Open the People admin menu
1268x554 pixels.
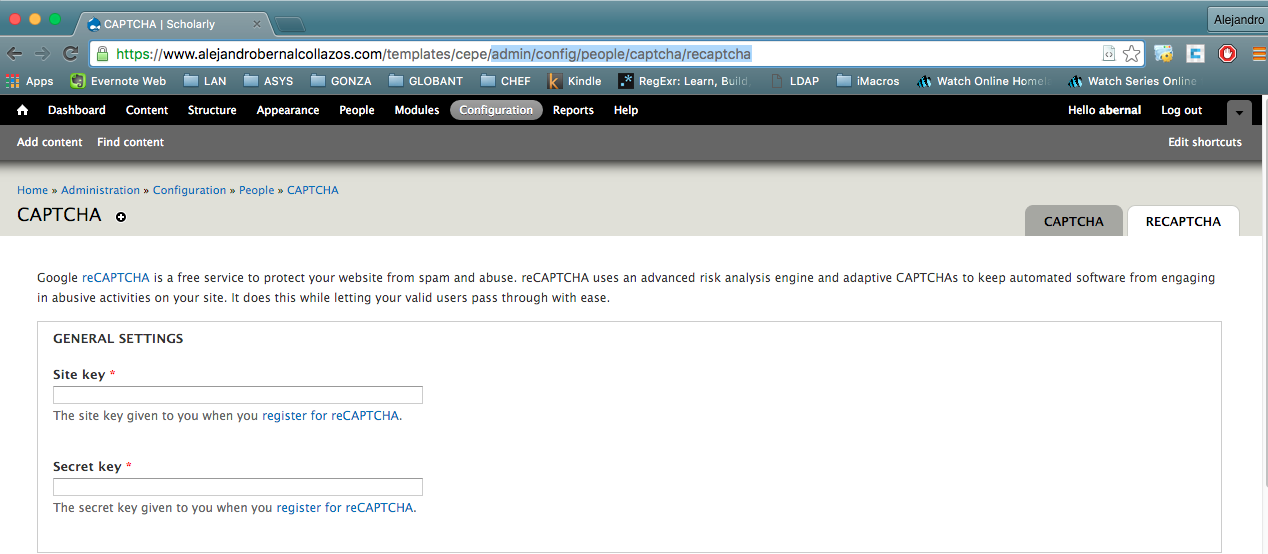pyautogui.click(x=357, y=110)
